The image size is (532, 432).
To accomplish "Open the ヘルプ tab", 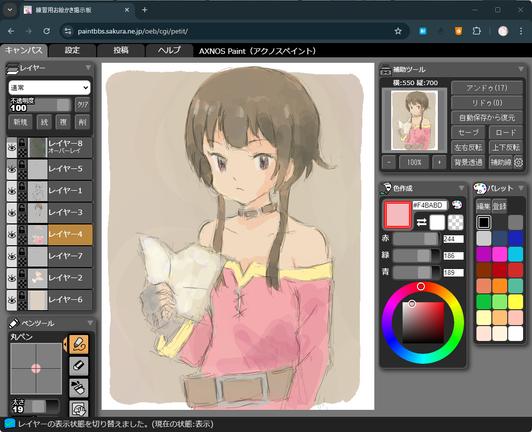I will click(169, 51).
